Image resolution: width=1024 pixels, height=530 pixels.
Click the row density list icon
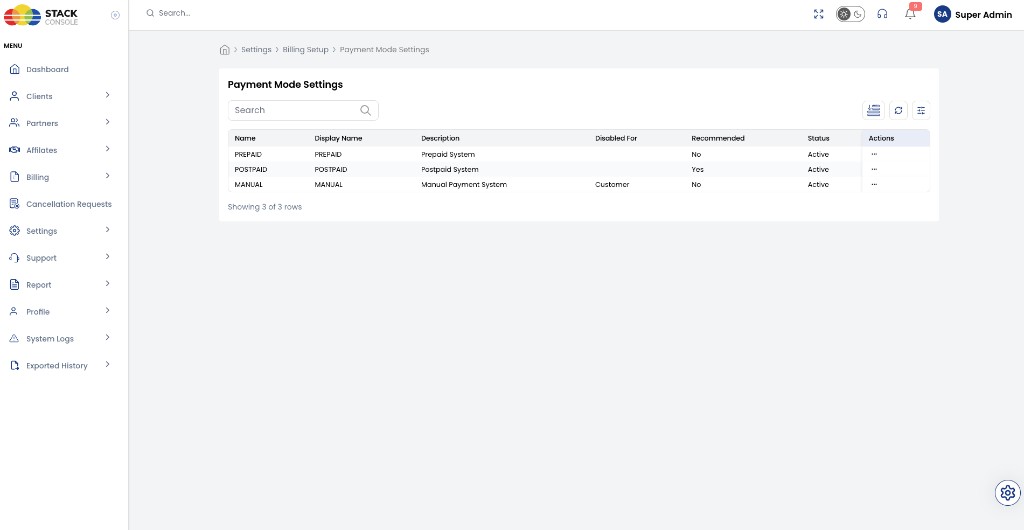[873, 110]
